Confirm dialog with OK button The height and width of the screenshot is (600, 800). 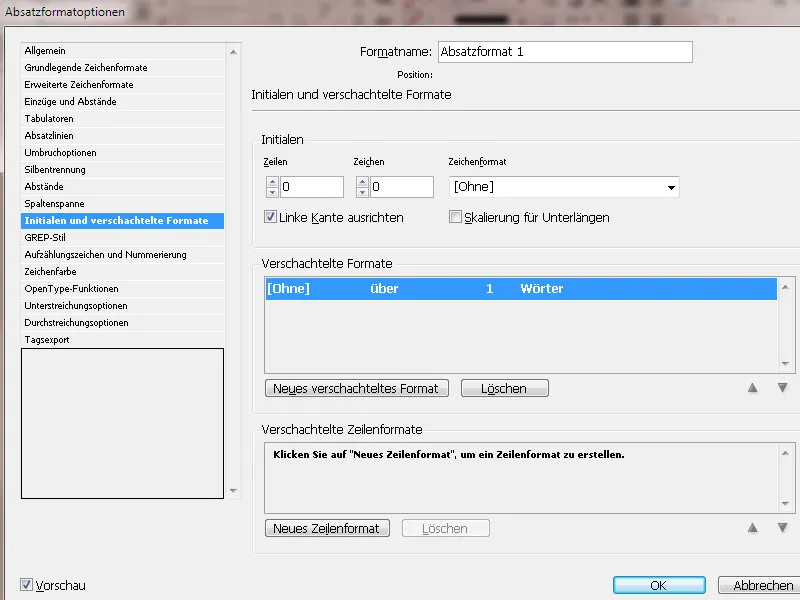coord(659,585)
